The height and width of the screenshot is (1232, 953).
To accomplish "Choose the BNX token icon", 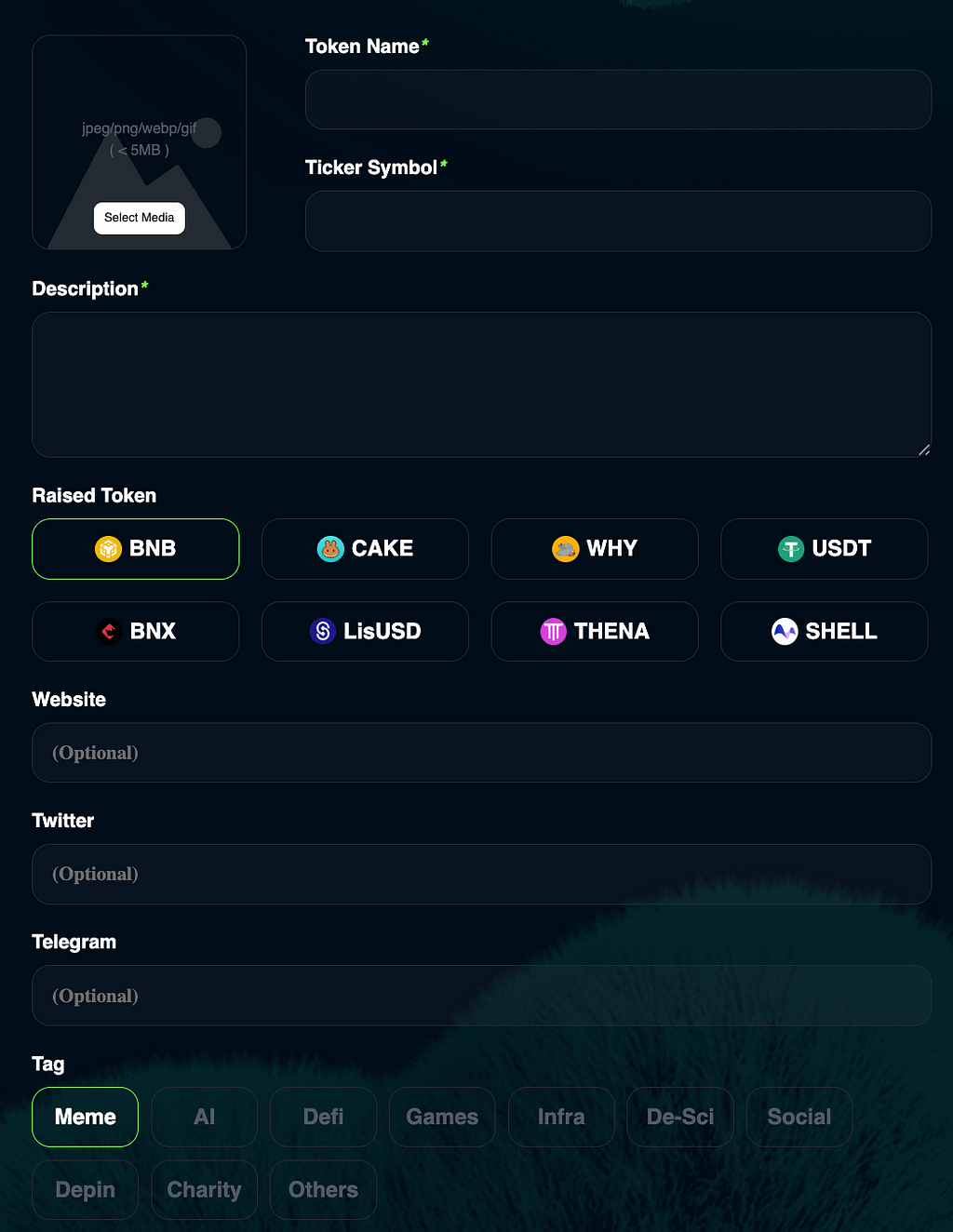I will tap(109, 632).
